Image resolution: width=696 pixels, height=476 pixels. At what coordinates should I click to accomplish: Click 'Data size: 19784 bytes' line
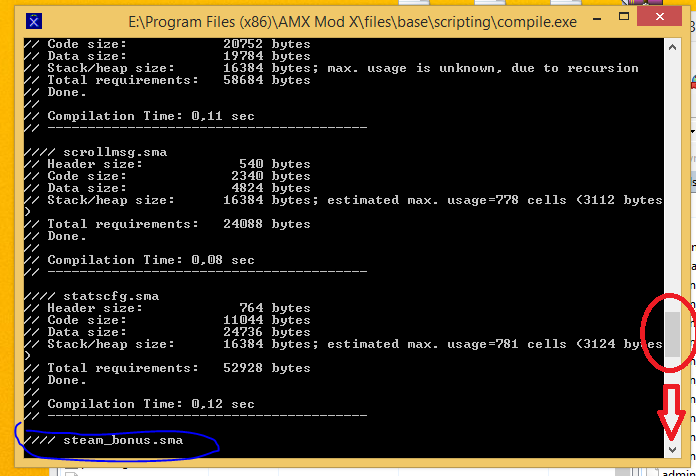167,56
